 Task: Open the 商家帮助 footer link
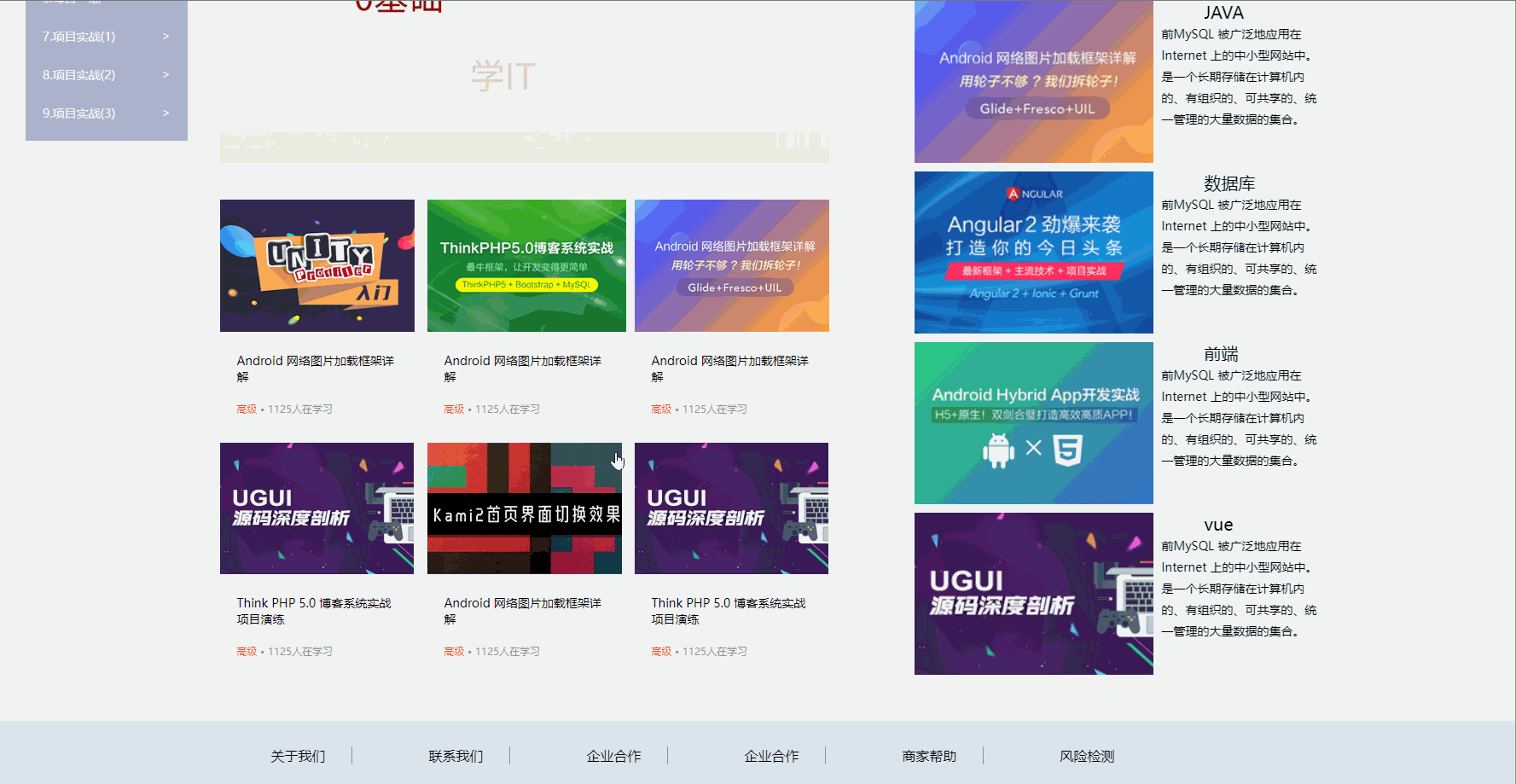pyautogui.click(x=929, y=756)
